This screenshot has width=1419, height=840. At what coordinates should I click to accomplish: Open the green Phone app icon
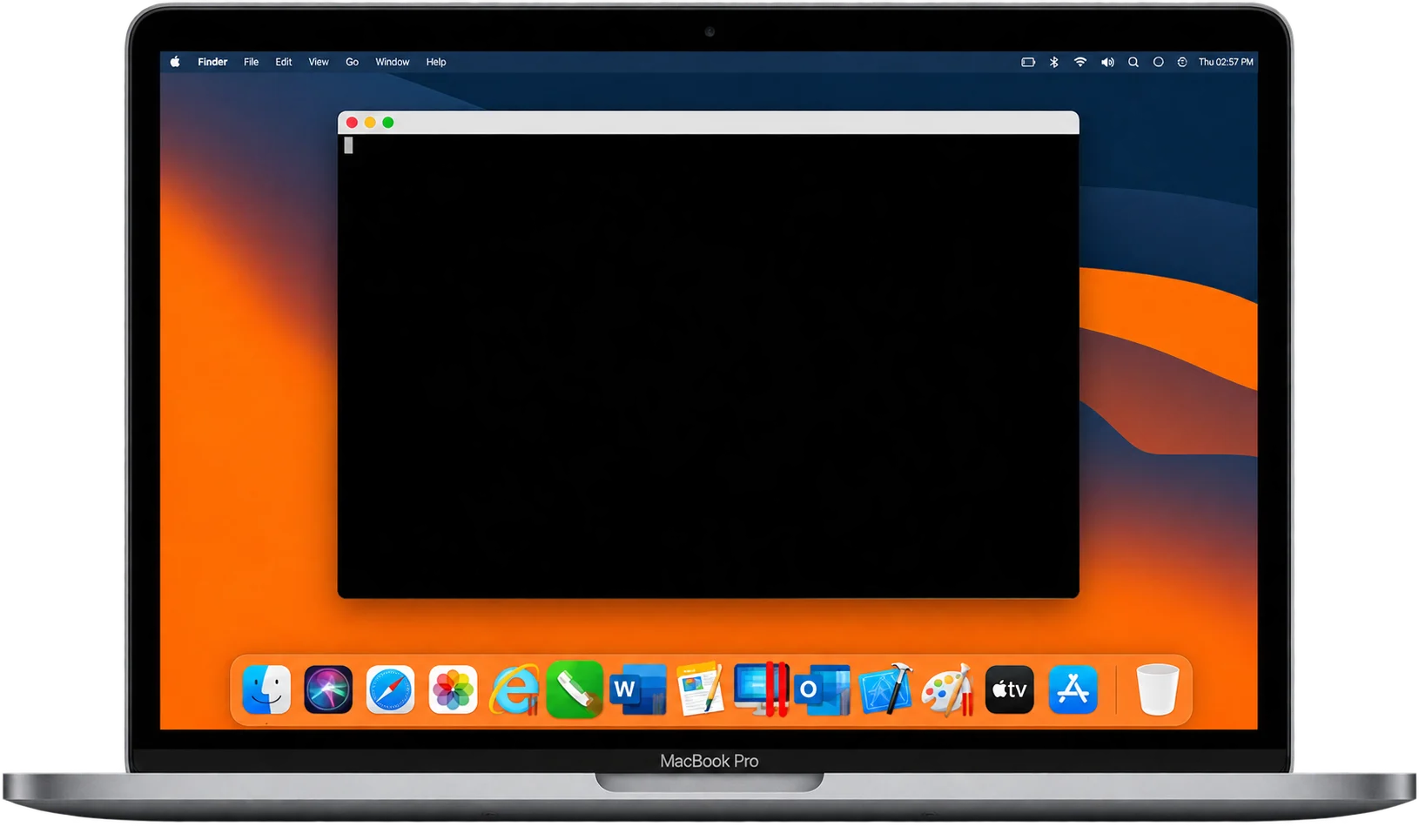click(575, 689)
